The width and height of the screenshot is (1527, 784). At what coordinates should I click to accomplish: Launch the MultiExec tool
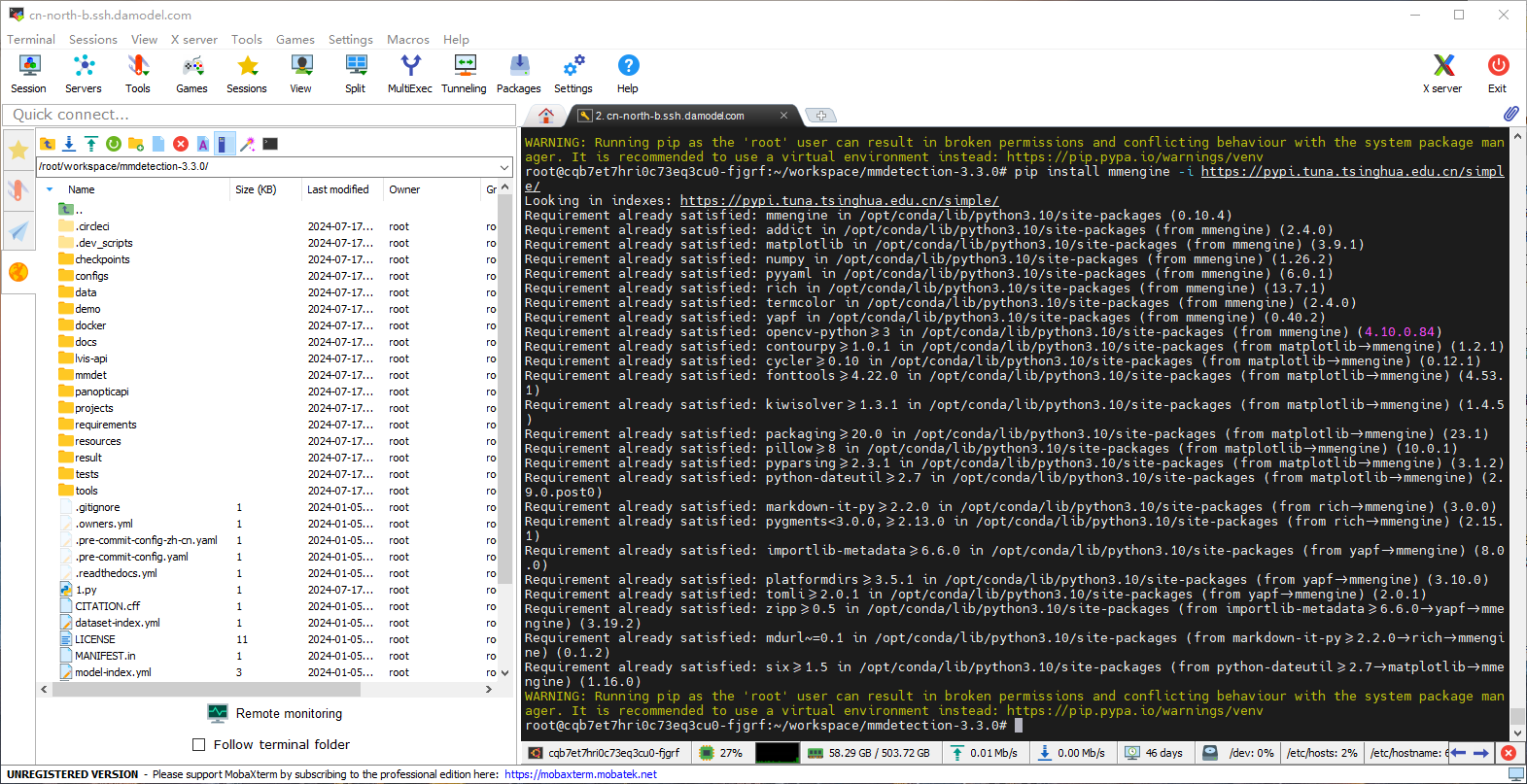(410, 74)
